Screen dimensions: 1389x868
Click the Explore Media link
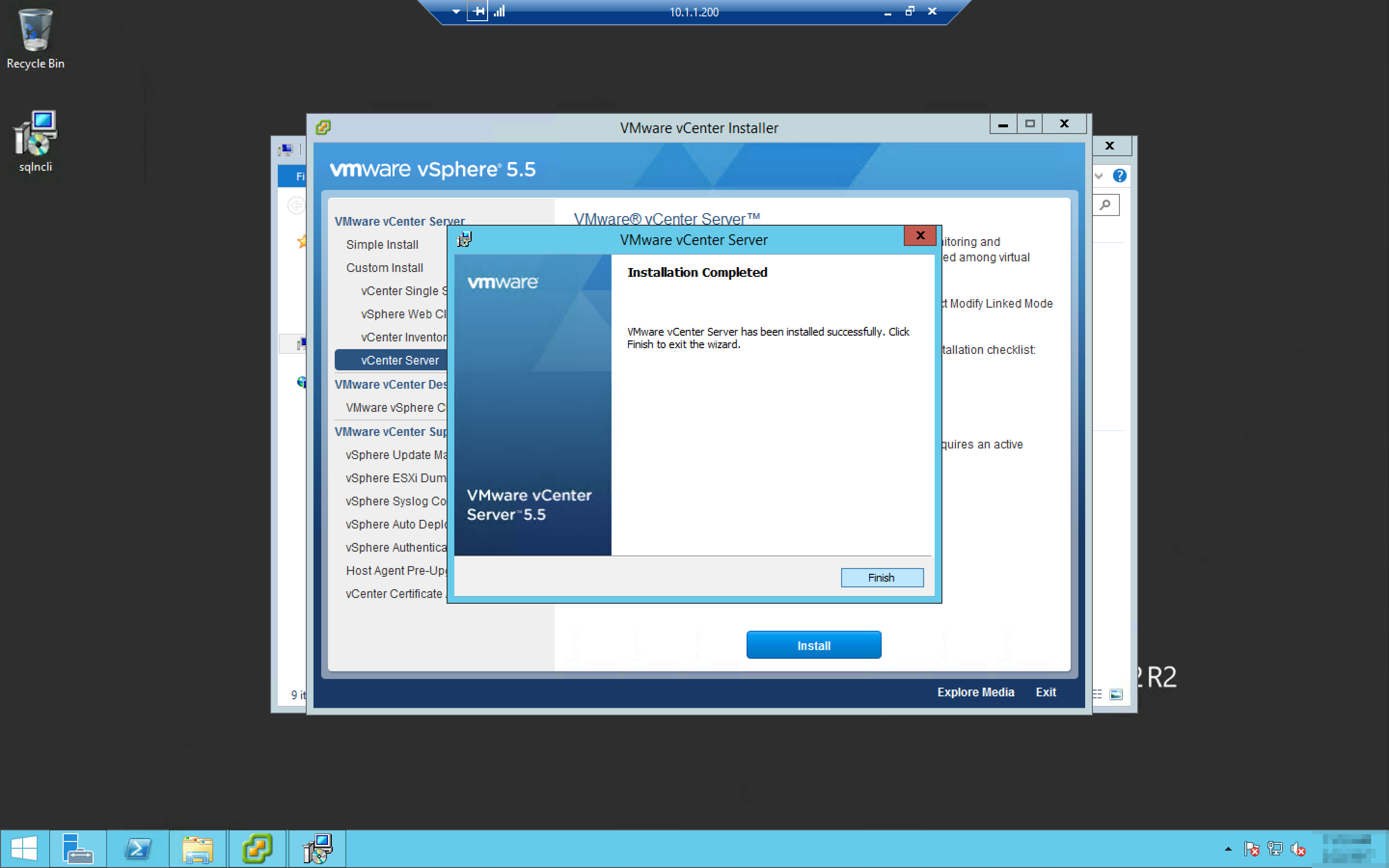[x=975, y=692]
